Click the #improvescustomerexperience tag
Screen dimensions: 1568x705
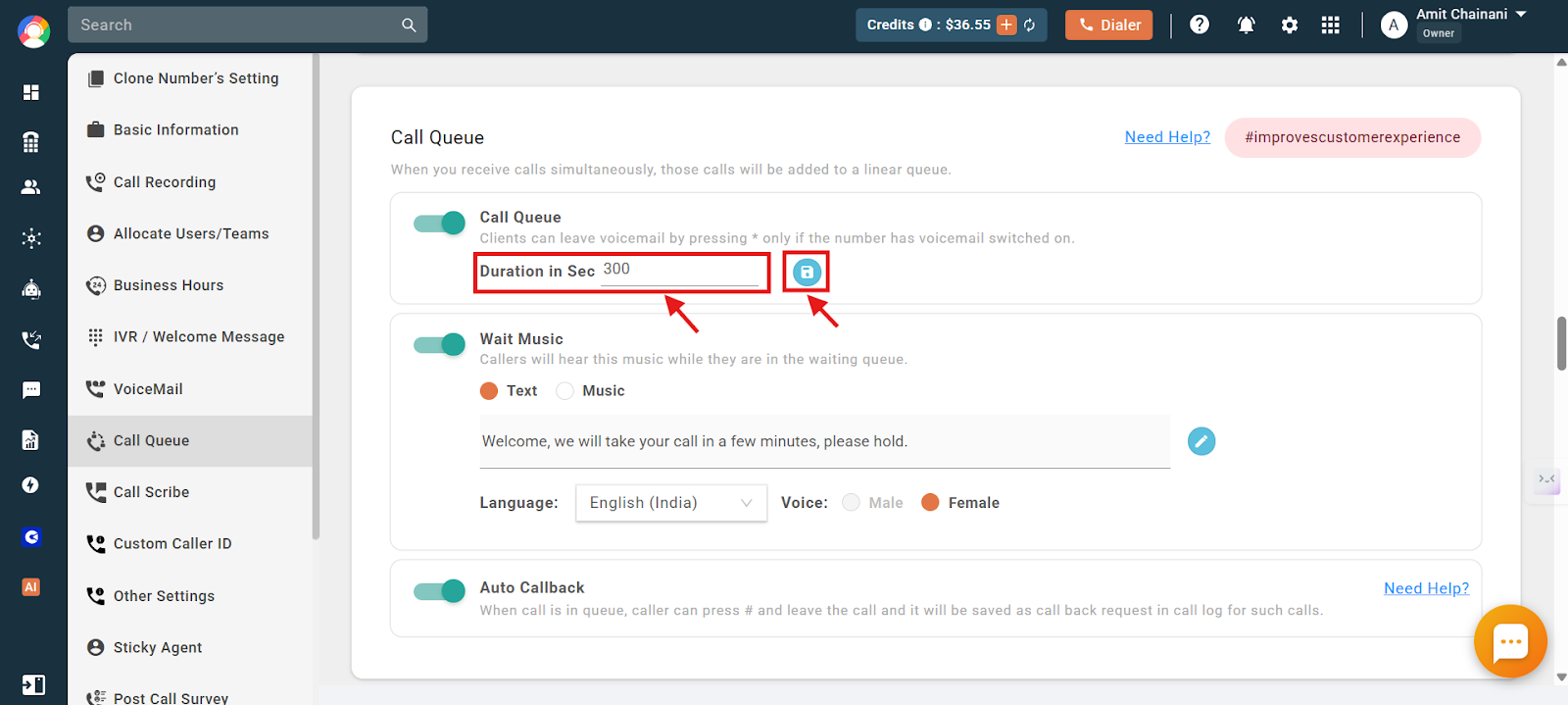(1352, 138)
